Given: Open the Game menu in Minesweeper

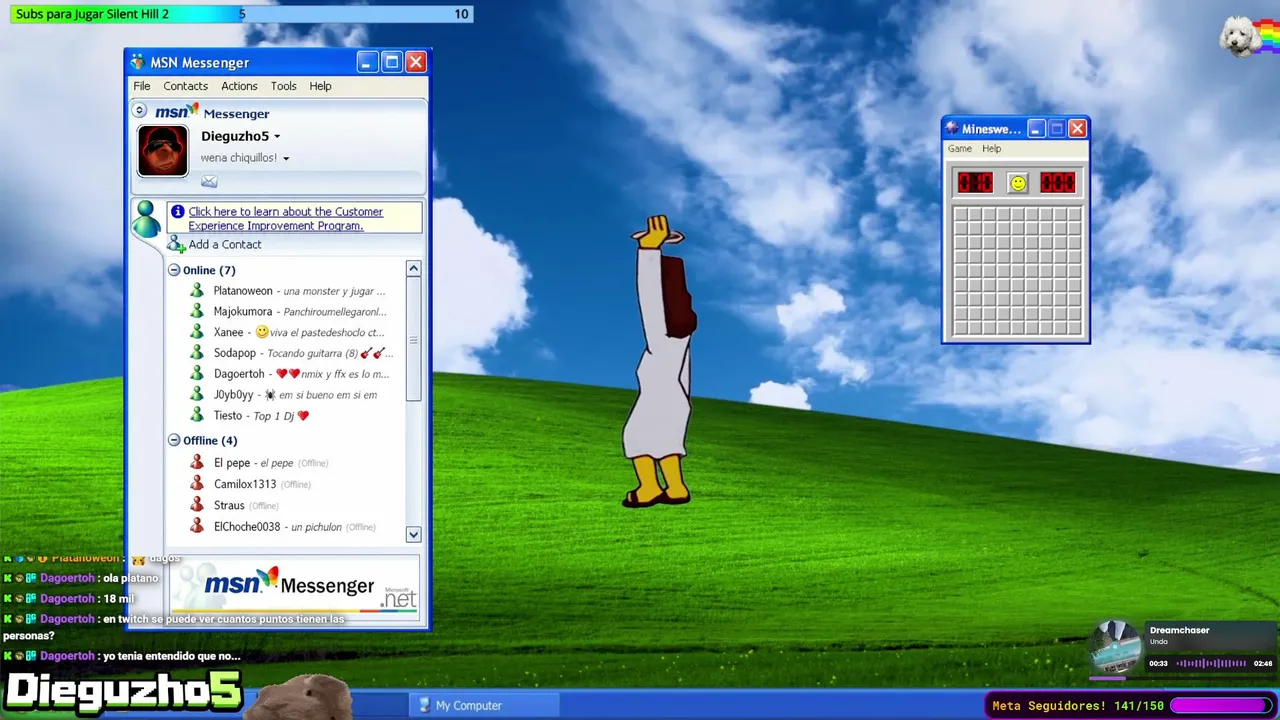Looking at the screenshot, I should coord(960,149).
